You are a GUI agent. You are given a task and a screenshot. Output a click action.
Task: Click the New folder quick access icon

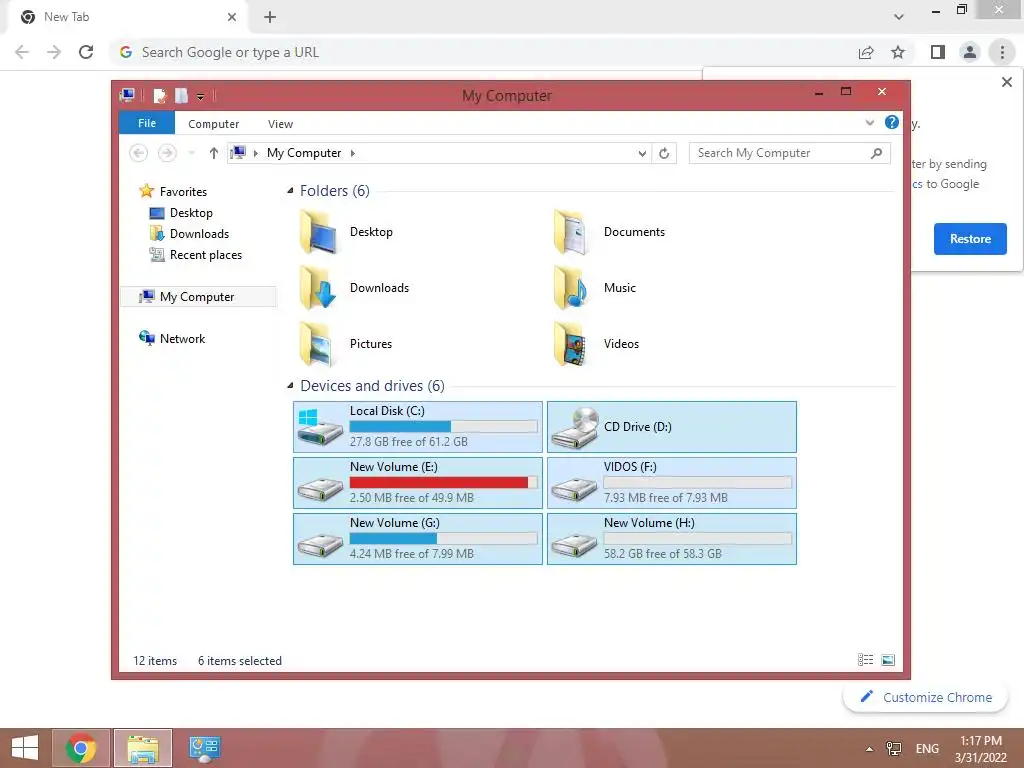pos(182,96)
